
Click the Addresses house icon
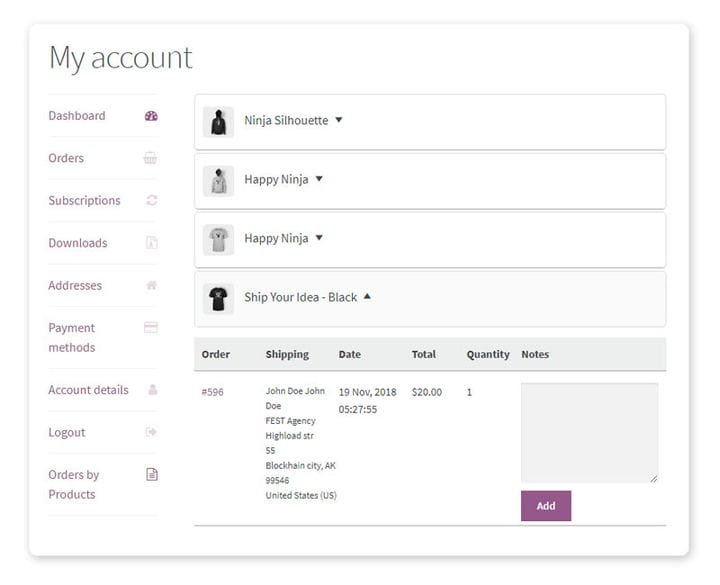[x=152, y=285]
